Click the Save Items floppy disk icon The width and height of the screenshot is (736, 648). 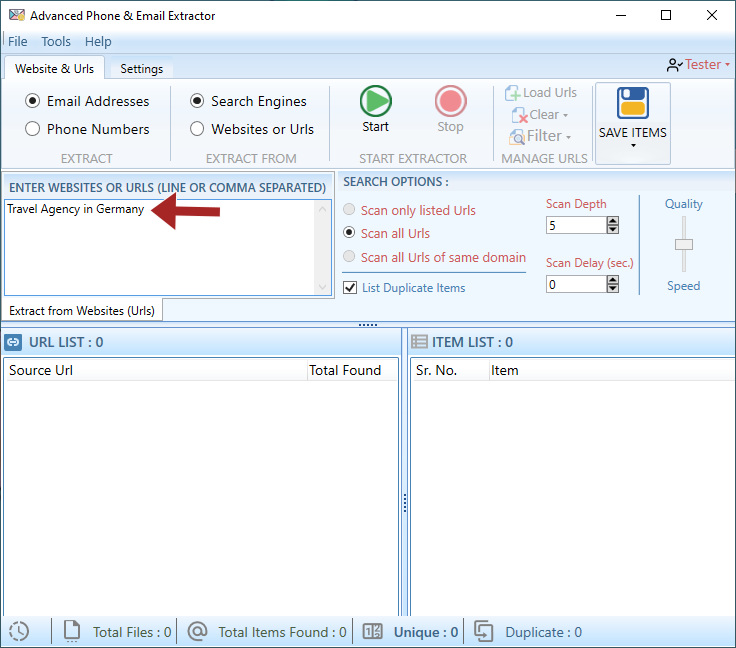click(633, 103)
